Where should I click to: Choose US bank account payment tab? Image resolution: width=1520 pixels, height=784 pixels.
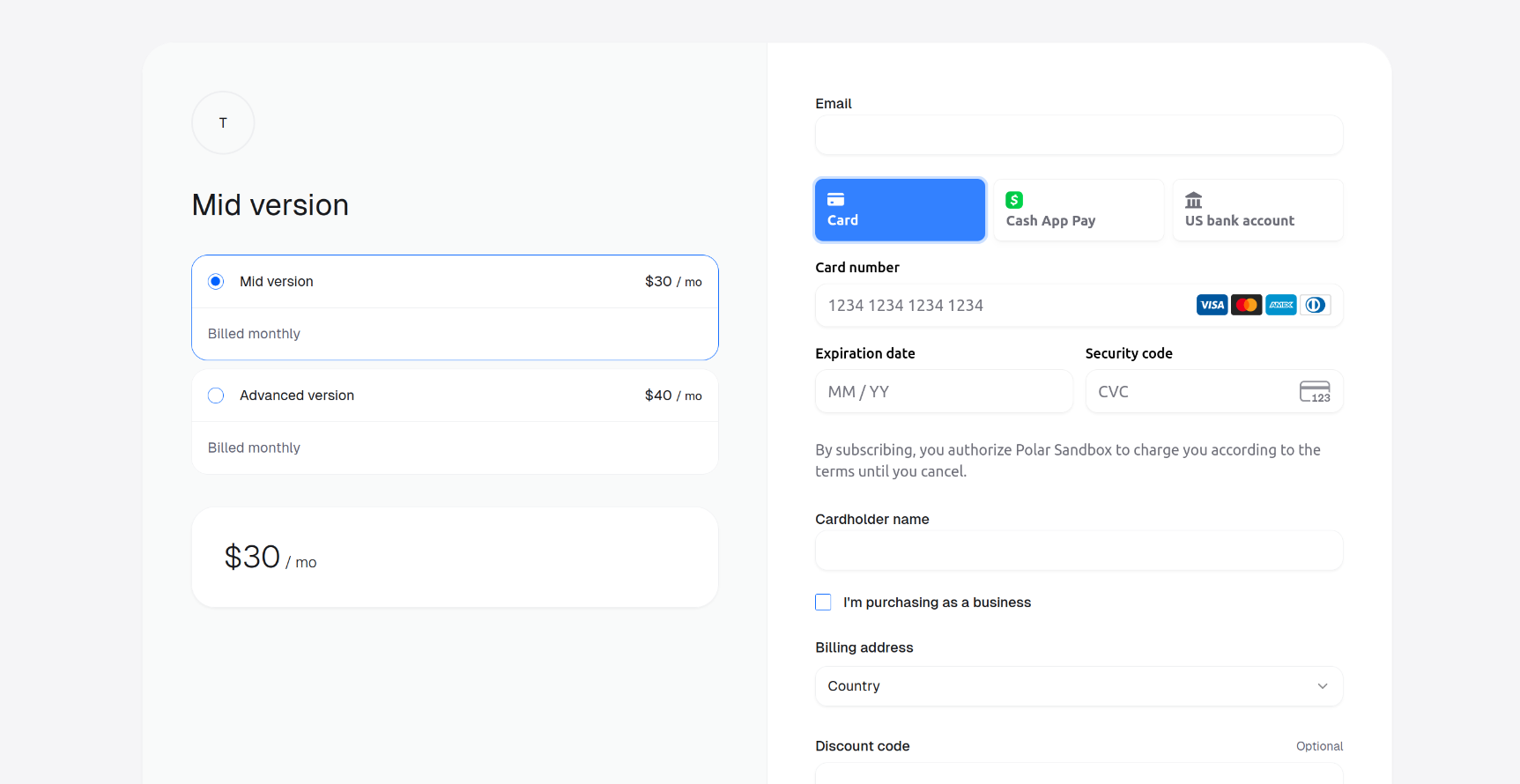click(x=1257, y=210)
